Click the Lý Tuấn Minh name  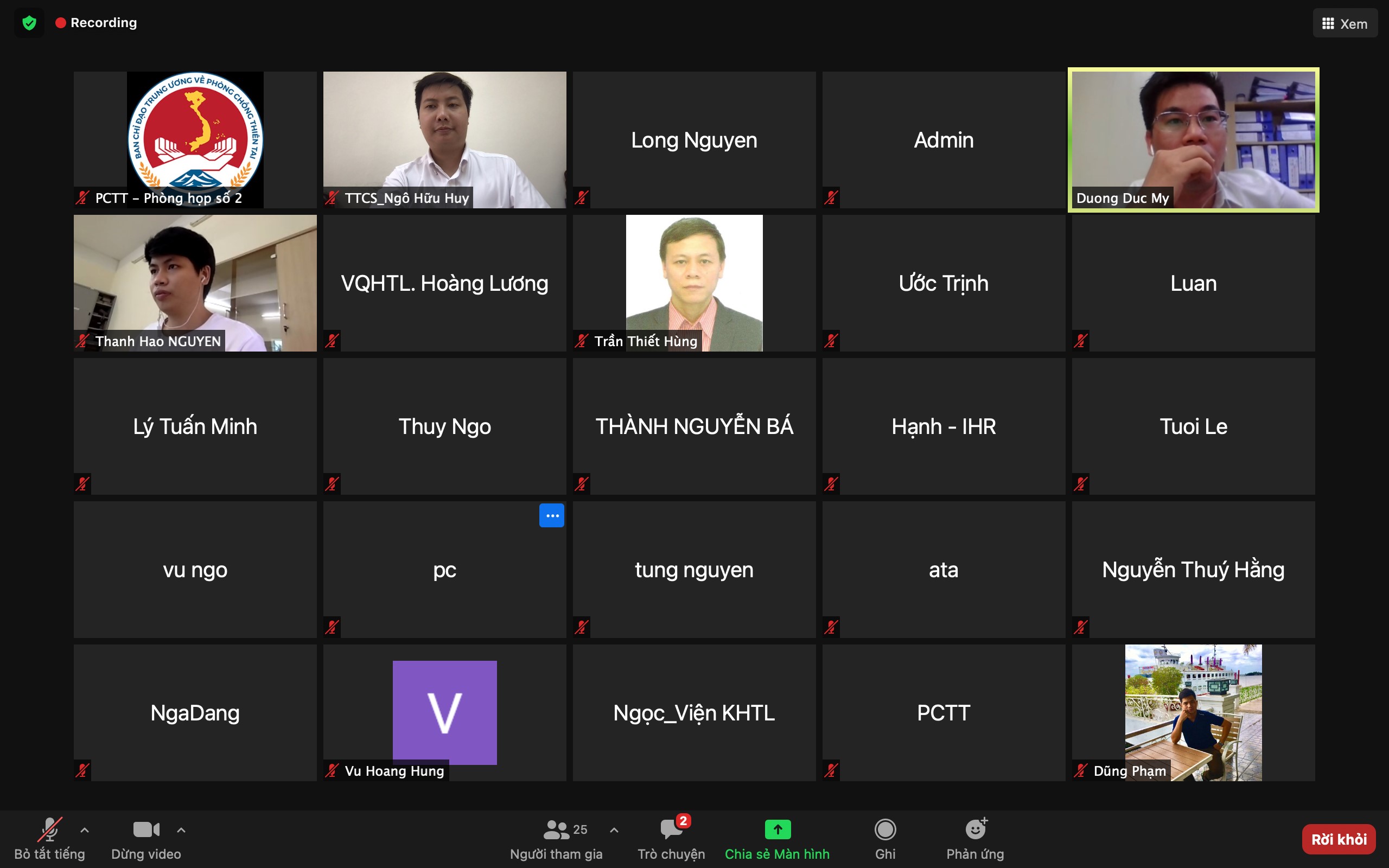(195, 426)
